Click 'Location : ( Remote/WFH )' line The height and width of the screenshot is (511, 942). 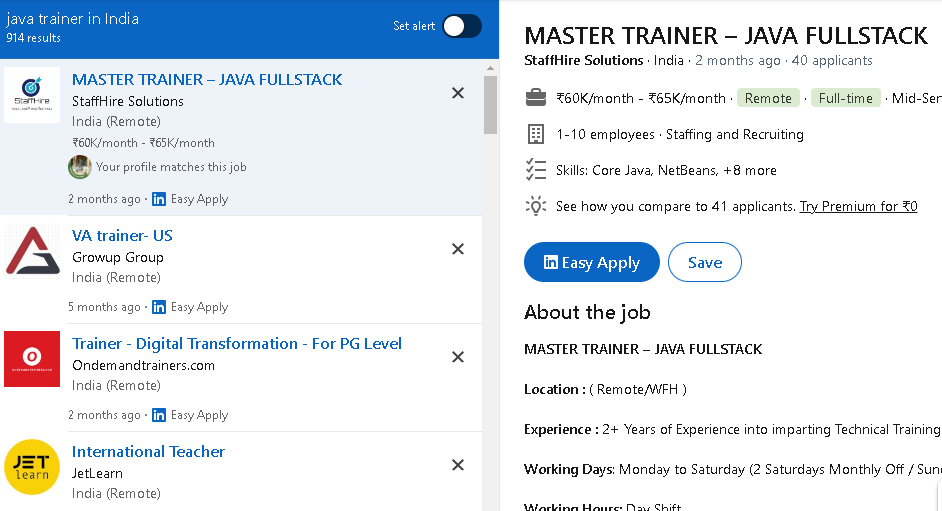click(605, 389)
